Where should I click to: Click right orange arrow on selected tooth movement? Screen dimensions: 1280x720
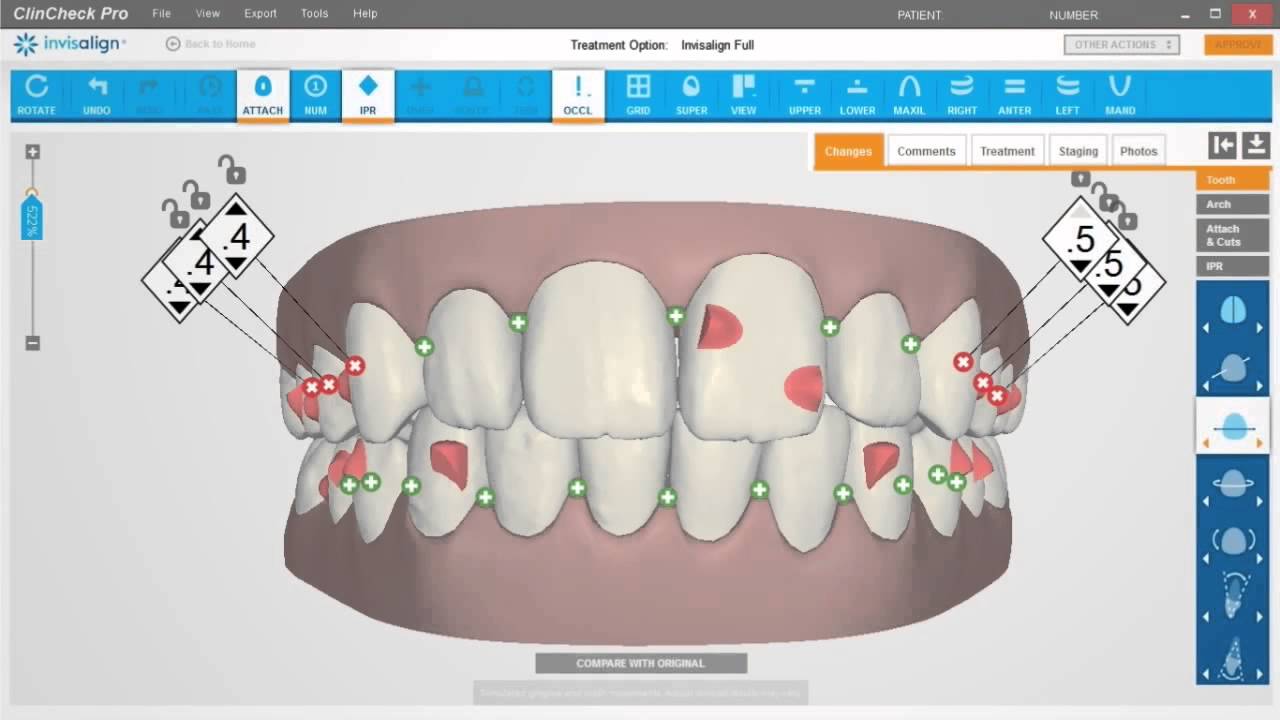click(x=1259, y=443)
